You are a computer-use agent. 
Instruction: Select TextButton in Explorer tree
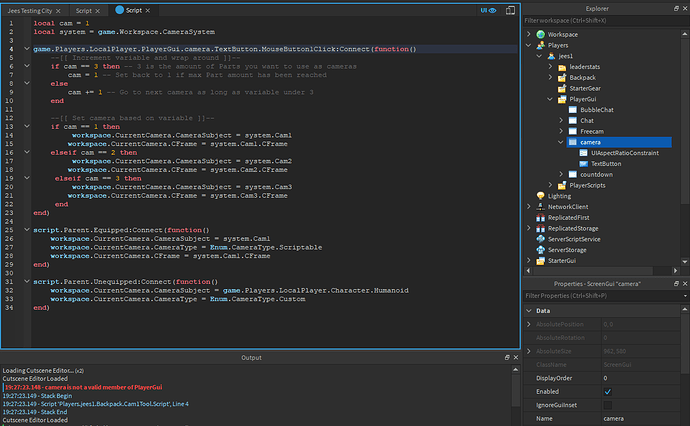(606, 164)
